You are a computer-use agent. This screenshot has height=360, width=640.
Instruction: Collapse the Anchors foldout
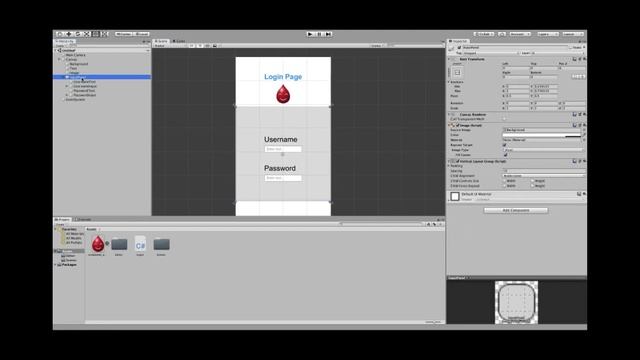449,82
